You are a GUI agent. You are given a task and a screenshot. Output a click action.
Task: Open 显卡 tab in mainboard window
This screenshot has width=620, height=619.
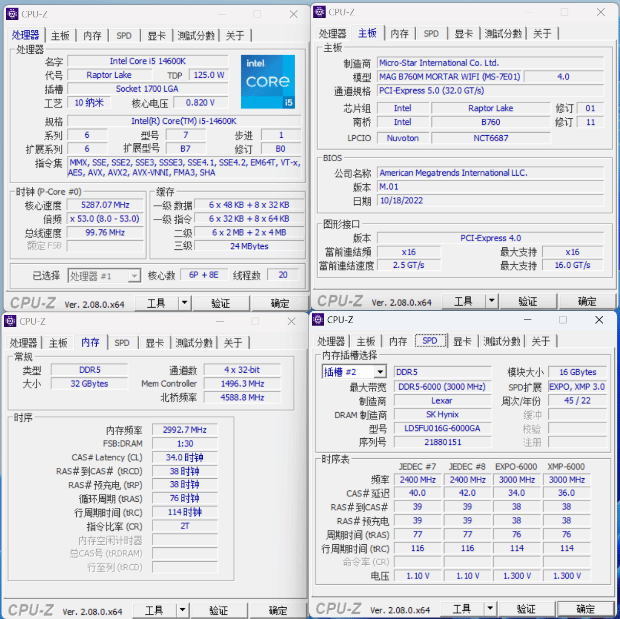[x=463, y=34]
